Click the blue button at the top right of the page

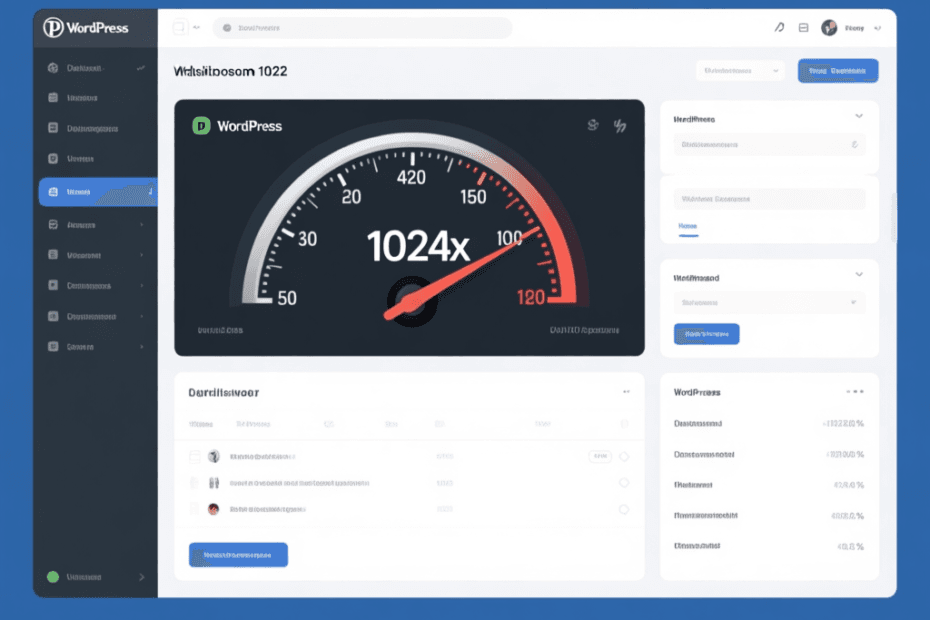click(x=837, y=71)
